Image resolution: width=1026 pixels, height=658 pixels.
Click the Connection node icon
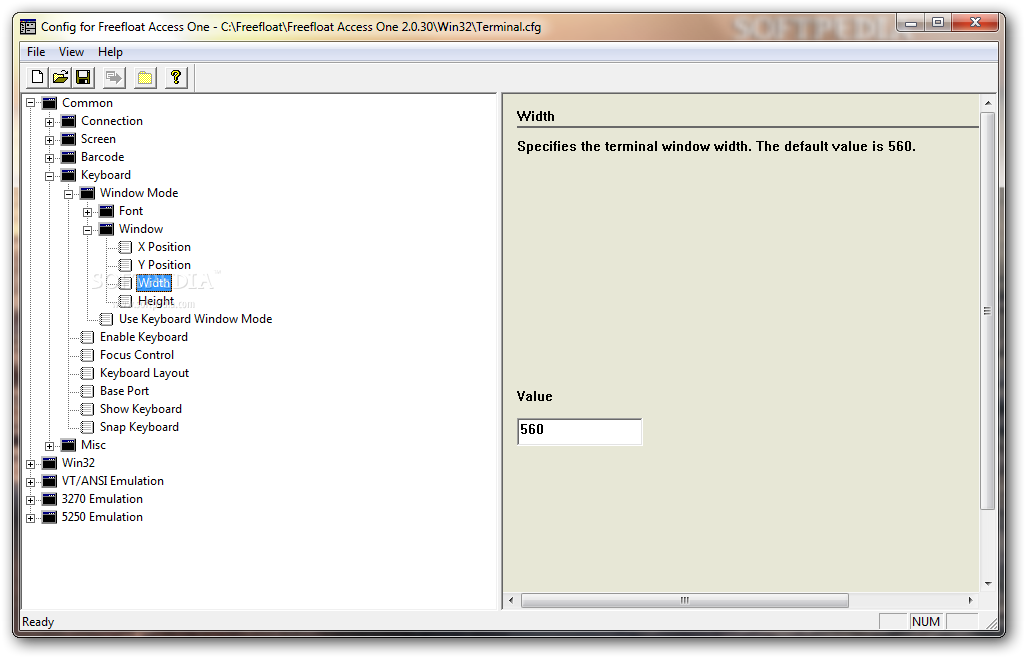68,121
